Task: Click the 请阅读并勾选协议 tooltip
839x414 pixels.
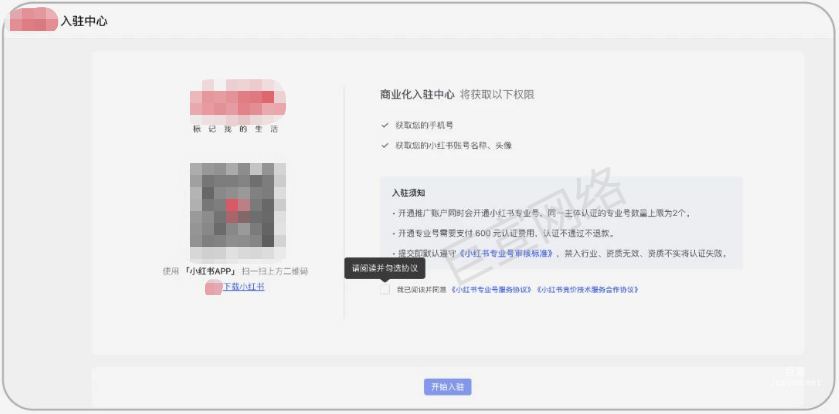Action: pyautogui.click(x=385, y=269)
